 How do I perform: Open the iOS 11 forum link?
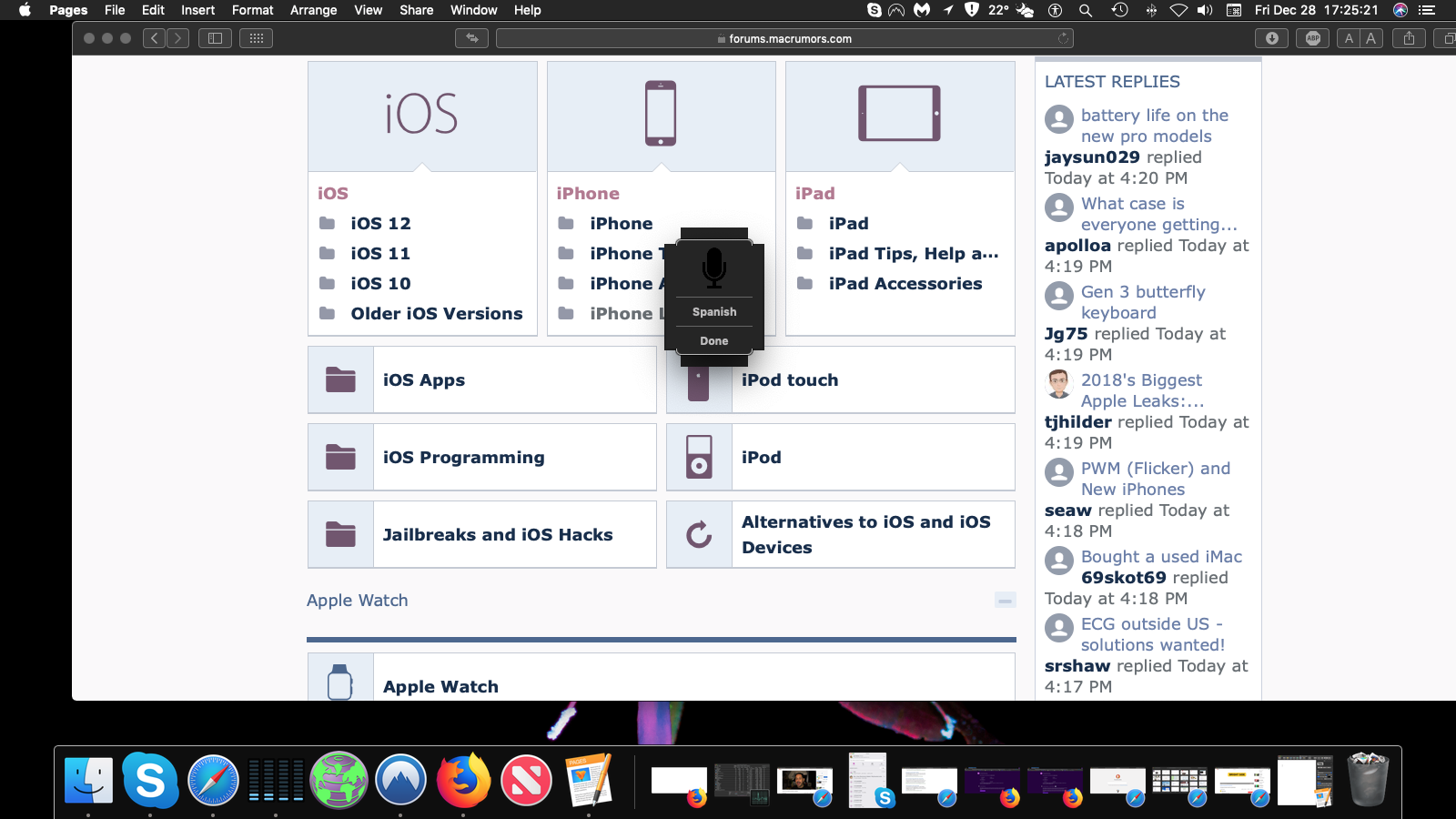[x=380, y=254]
